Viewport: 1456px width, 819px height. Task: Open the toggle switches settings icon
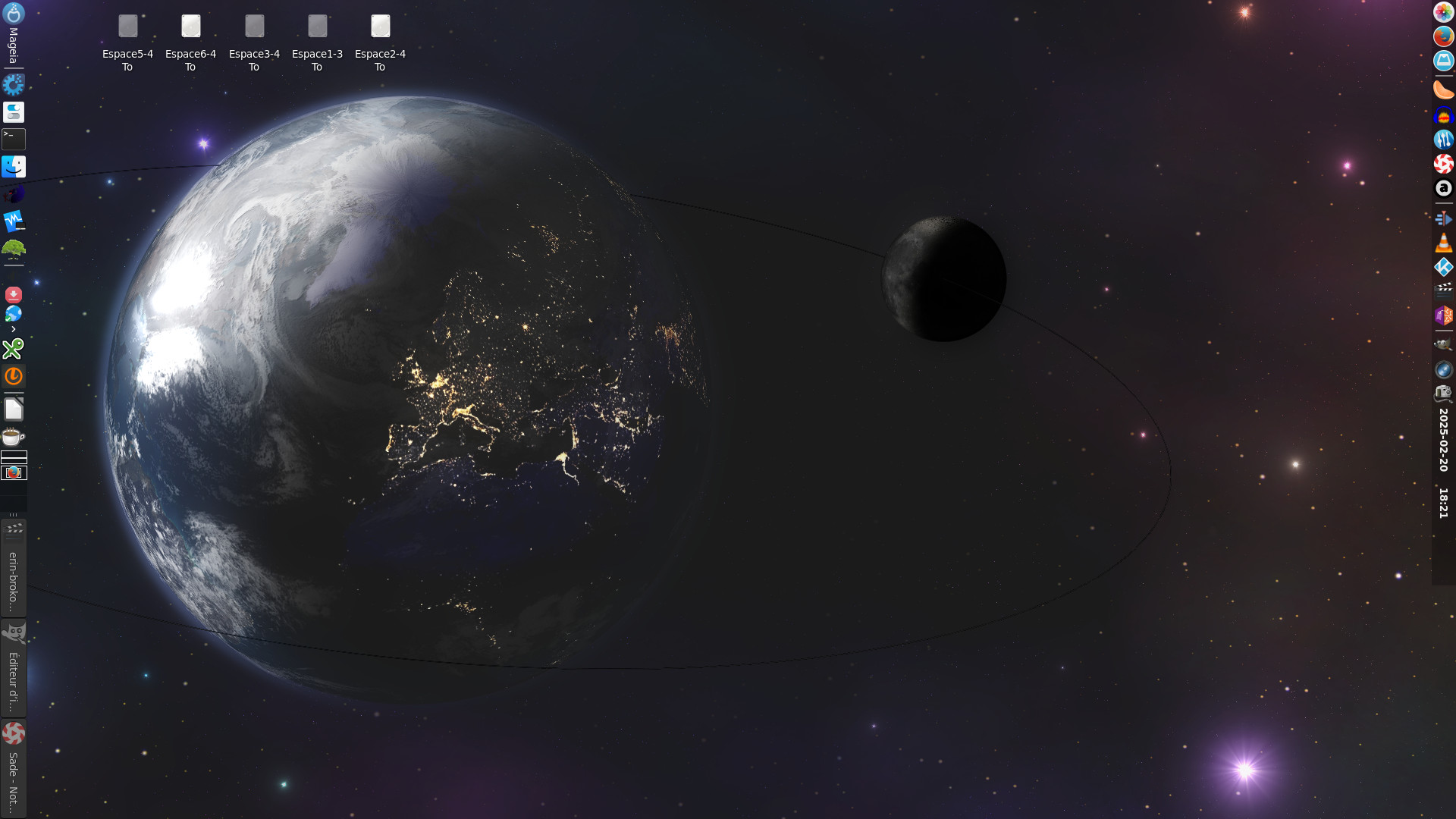pyautogui.click(x=14, y=112)
